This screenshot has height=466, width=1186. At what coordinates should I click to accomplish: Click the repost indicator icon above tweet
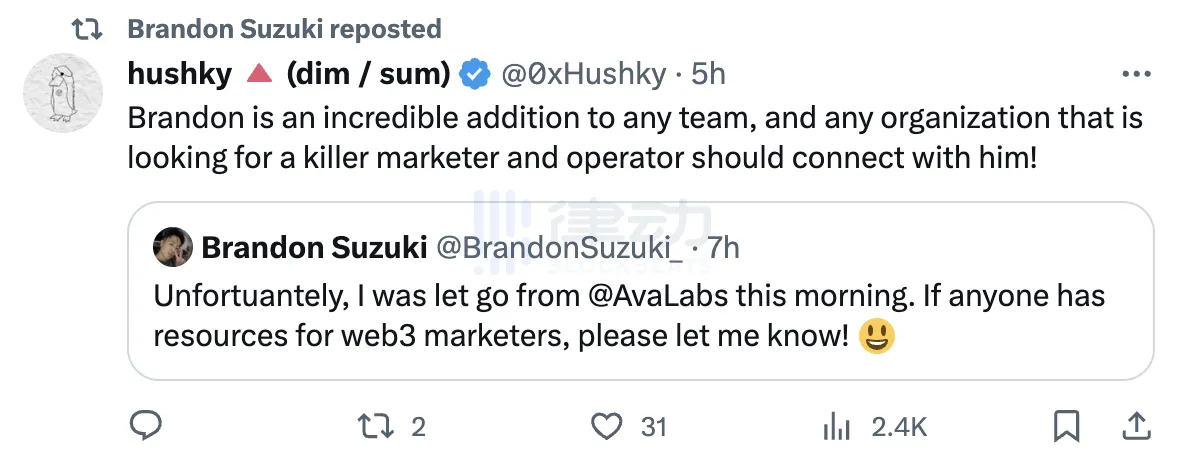tap(88, 29)
